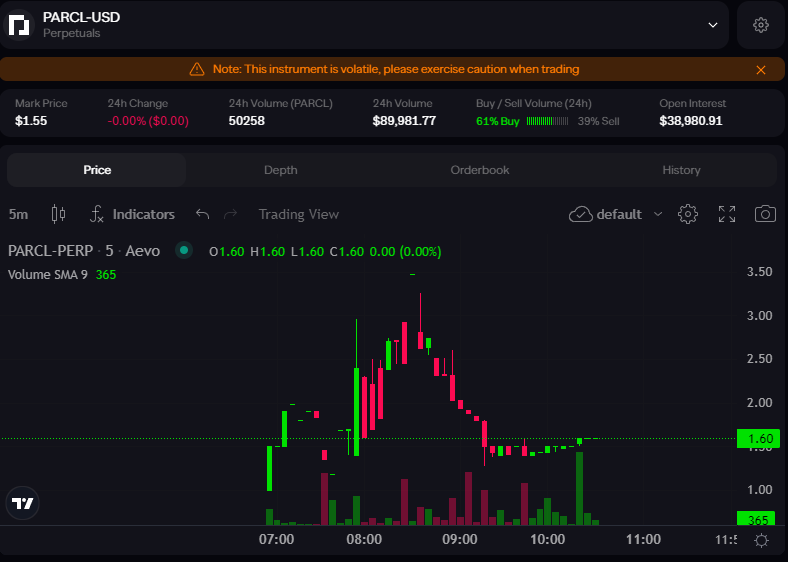Click the 24h Volume (PARCL) value 50258
This screenshot has height=562, width=788.
pos(246,121)
